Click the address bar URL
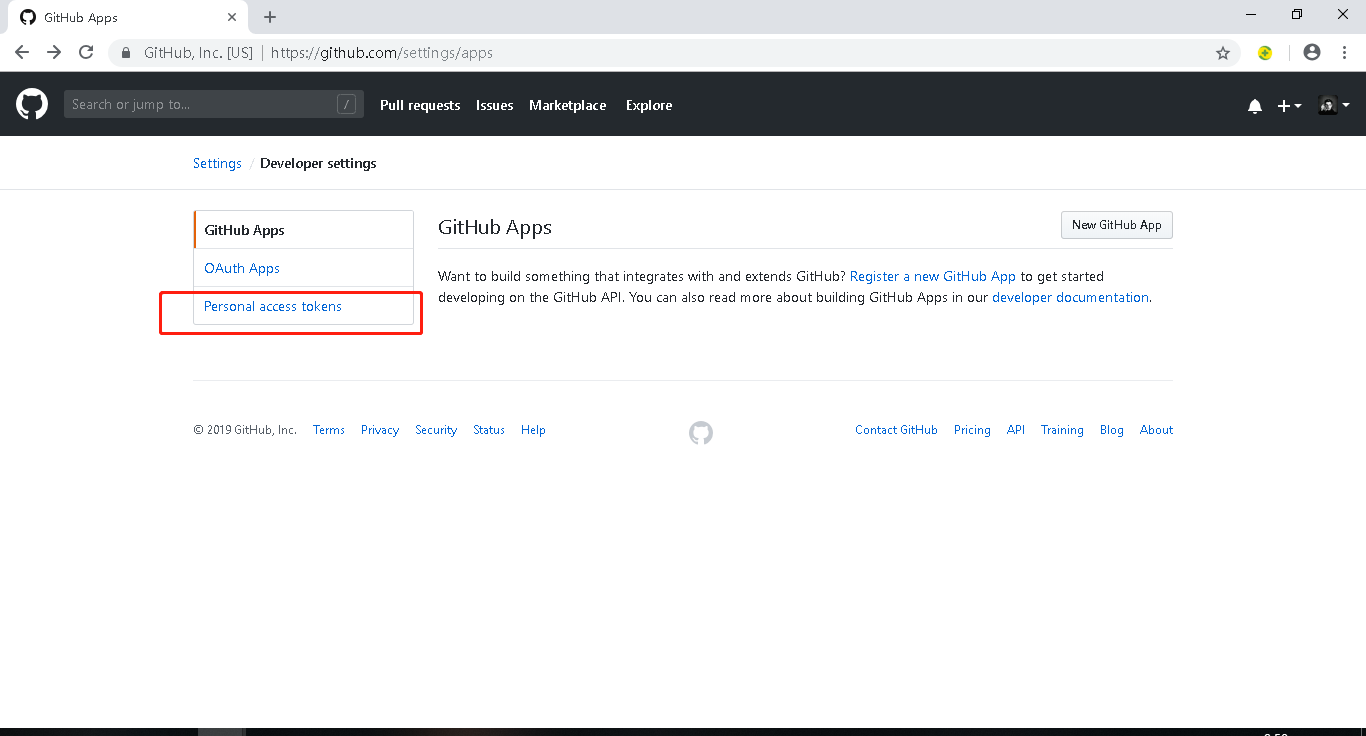Screen dimensions: 1366x736 [x=382, y=53]
